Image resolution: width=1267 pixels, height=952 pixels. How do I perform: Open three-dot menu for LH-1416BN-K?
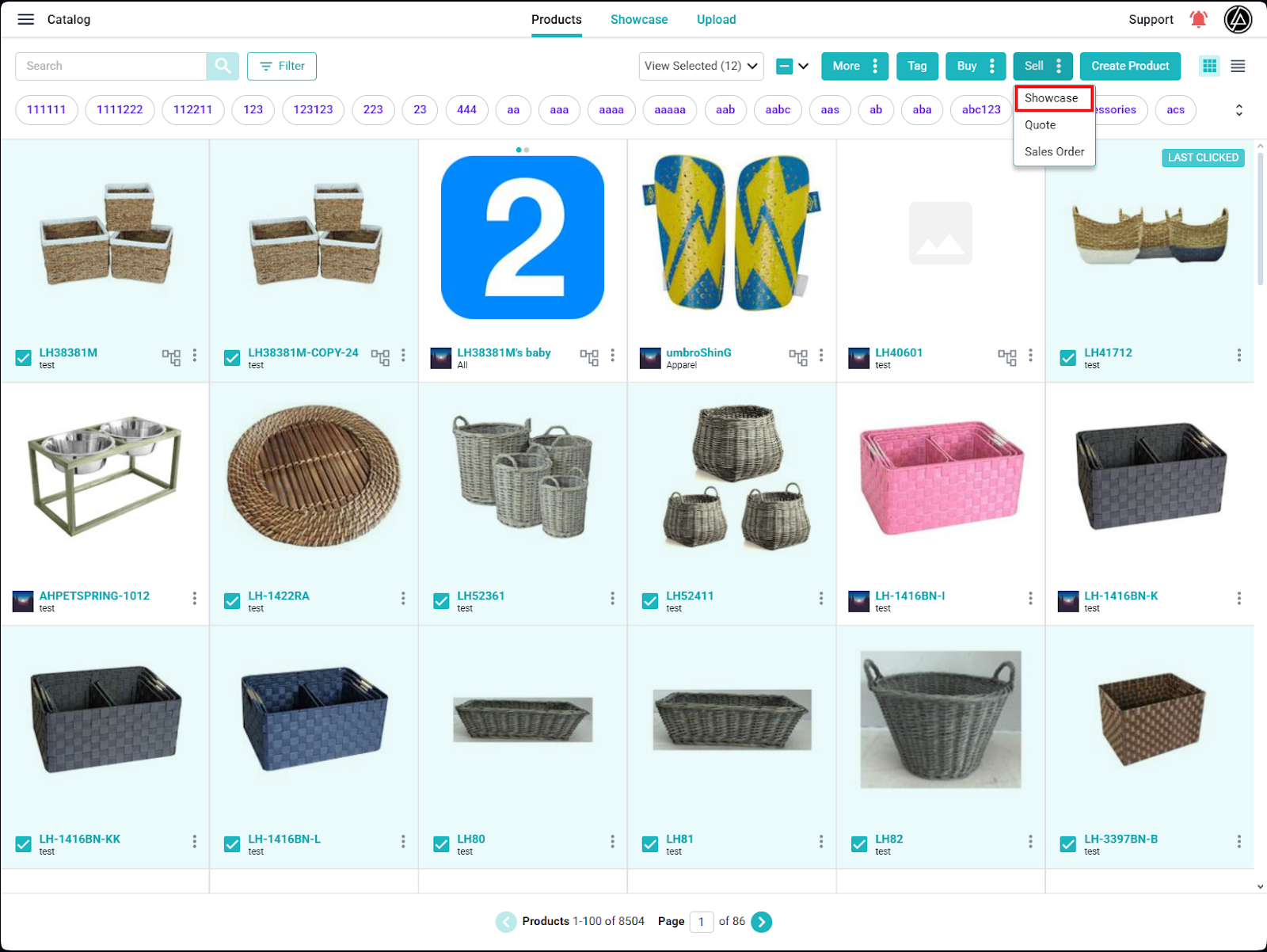1239,598
